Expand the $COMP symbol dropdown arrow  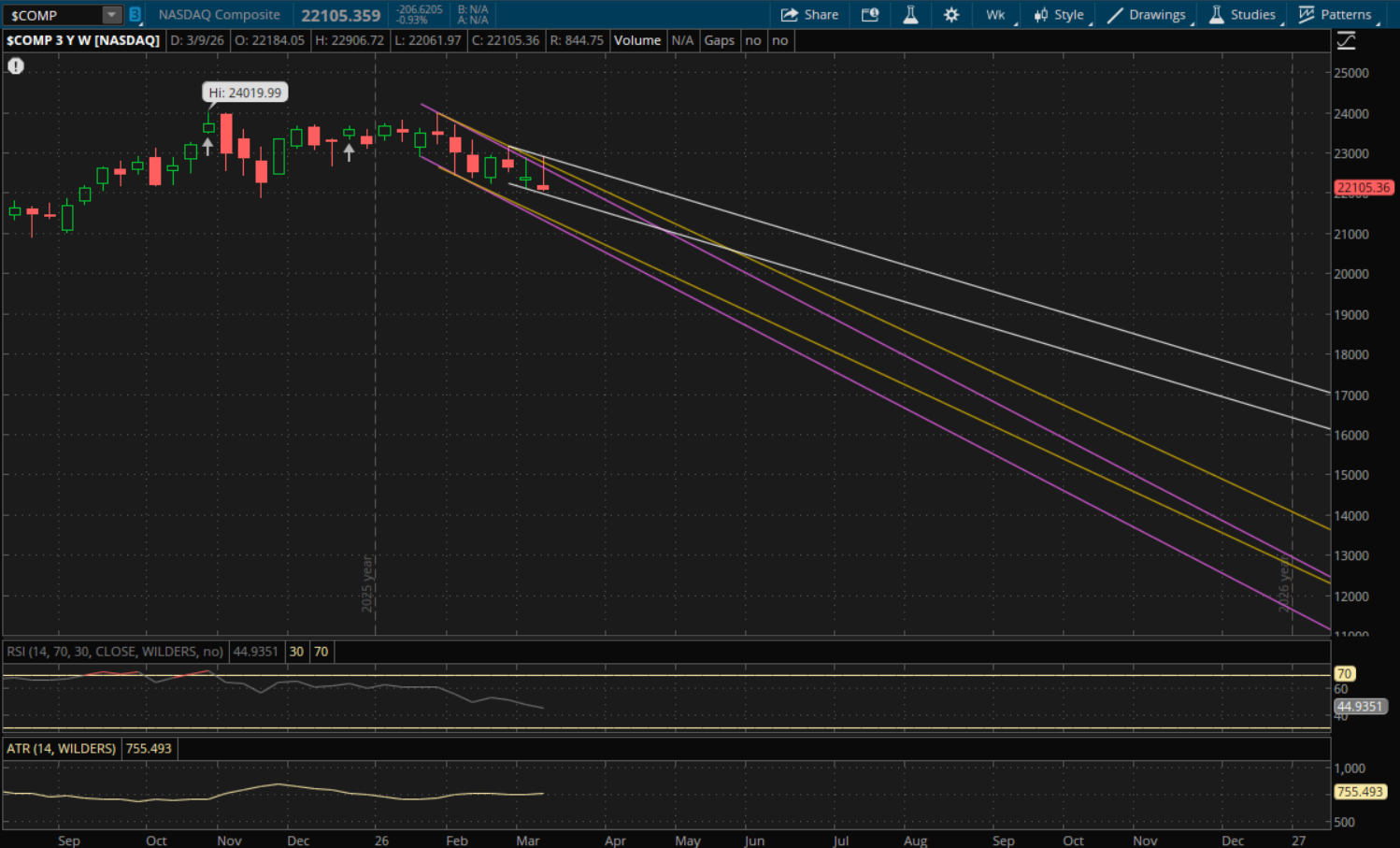tap(111, 15)
